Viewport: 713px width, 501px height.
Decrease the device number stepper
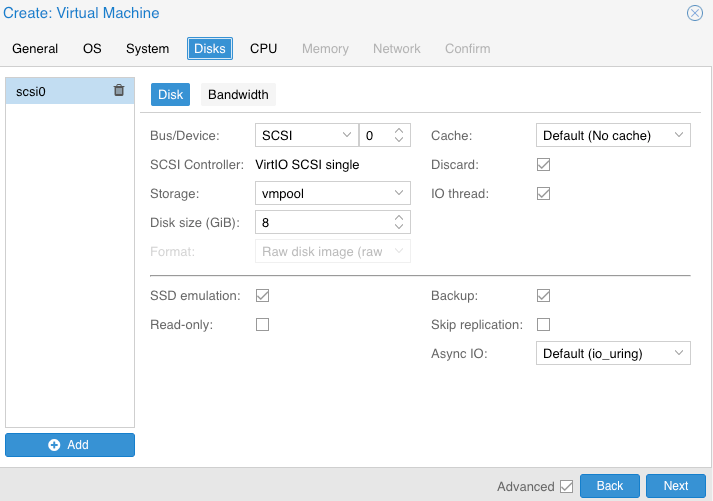click(x=399, y=140)
